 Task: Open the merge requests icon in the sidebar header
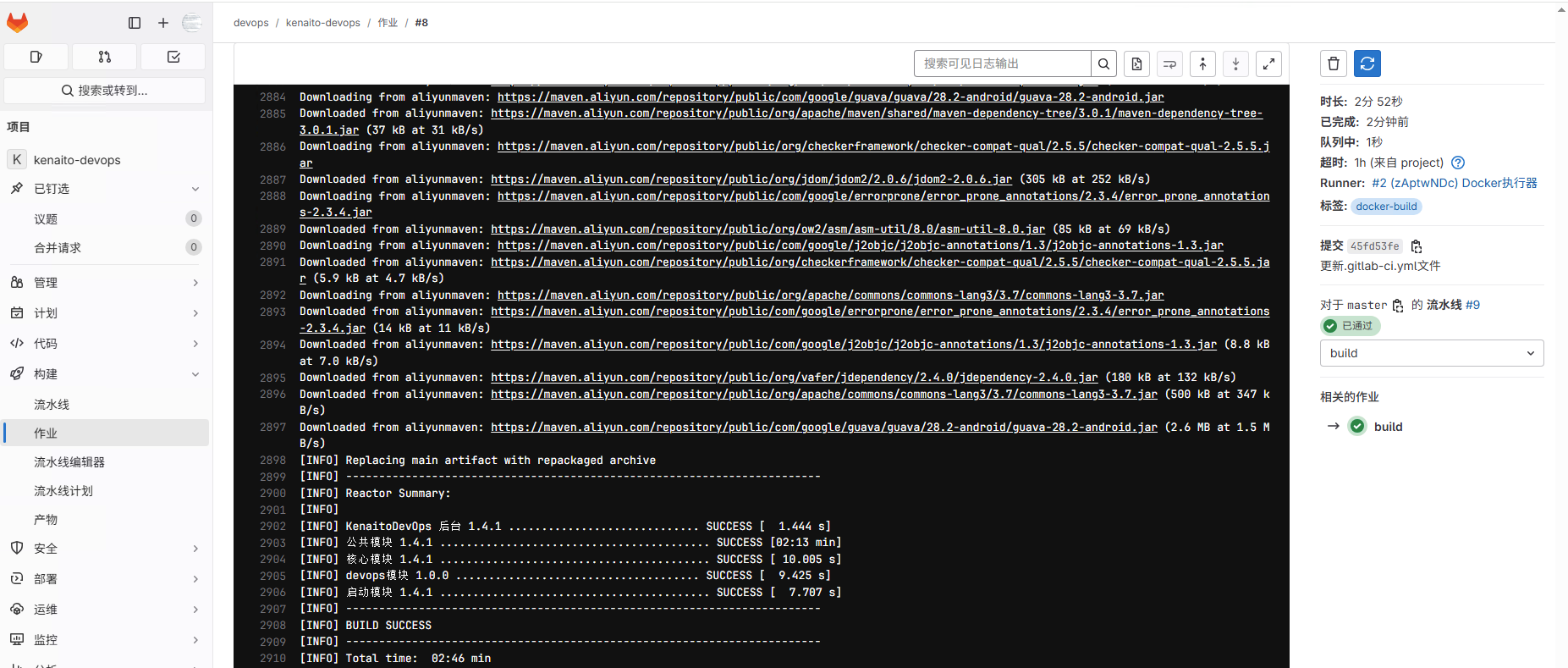click(104, 57)
